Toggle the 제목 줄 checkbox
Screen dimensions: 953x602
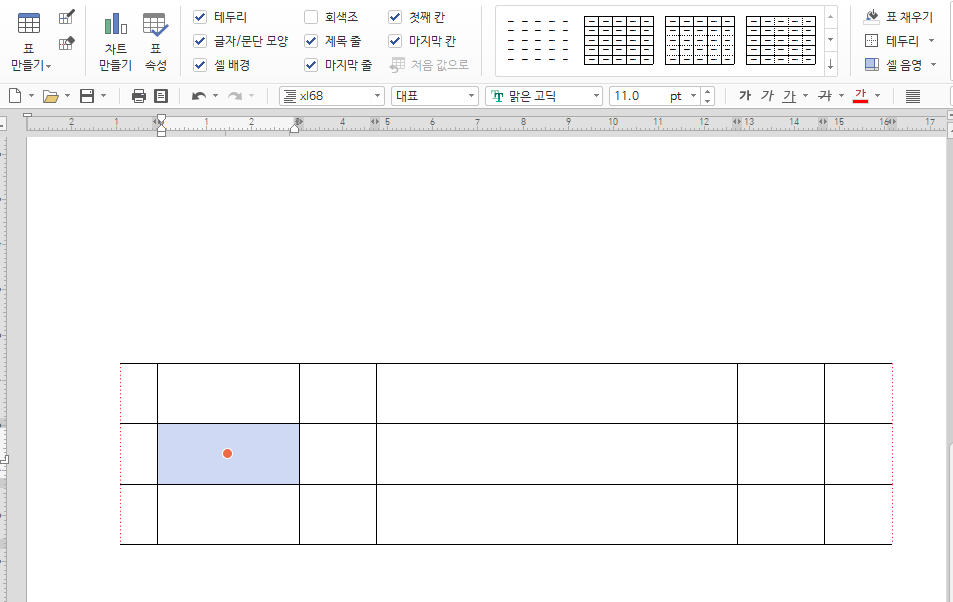311,41
